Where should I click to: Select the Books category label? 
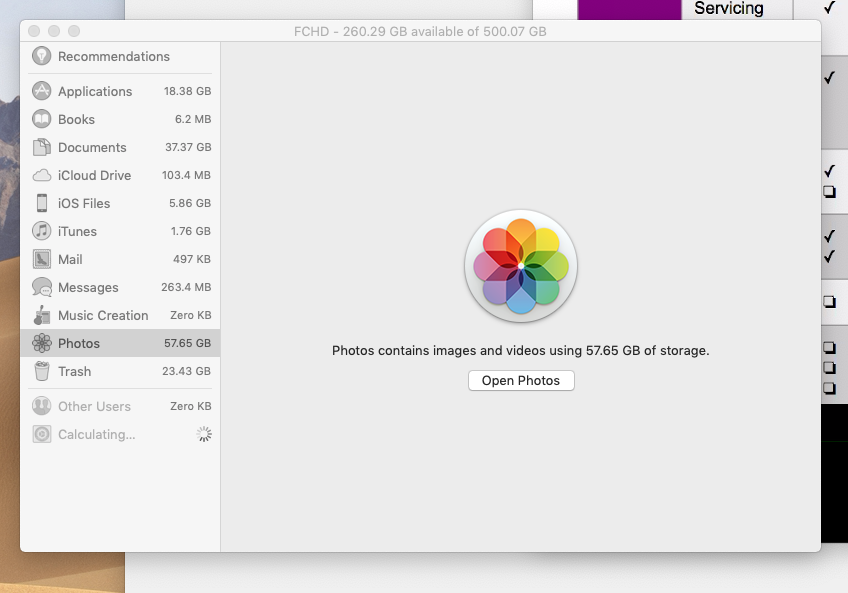(76, 120)
